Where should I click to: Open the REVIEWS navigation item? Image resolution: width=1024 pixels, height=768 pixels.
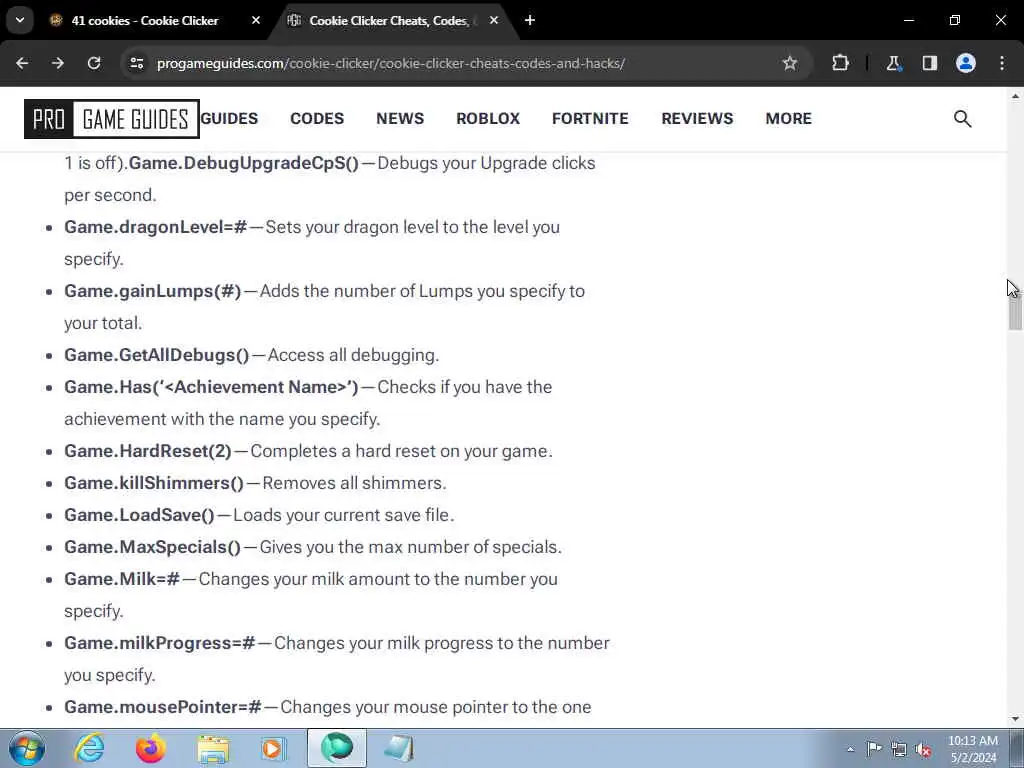pos(697,119)
